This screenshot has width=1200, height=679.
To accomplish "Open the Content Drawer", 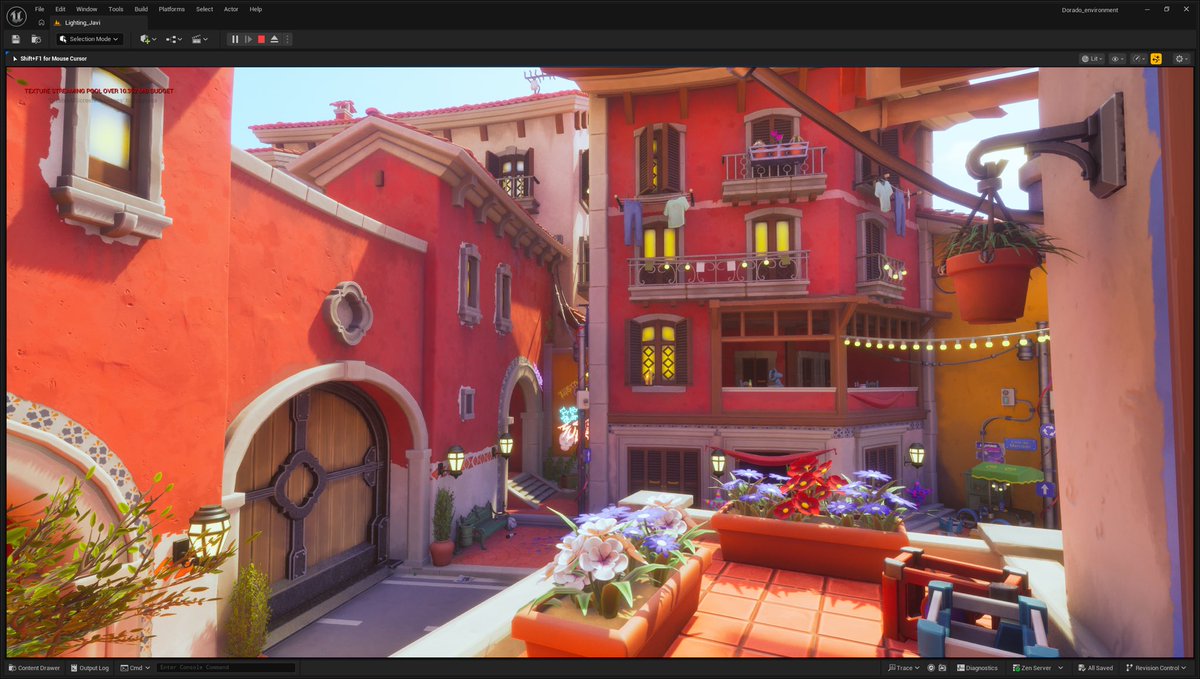I will pos(33,667).
